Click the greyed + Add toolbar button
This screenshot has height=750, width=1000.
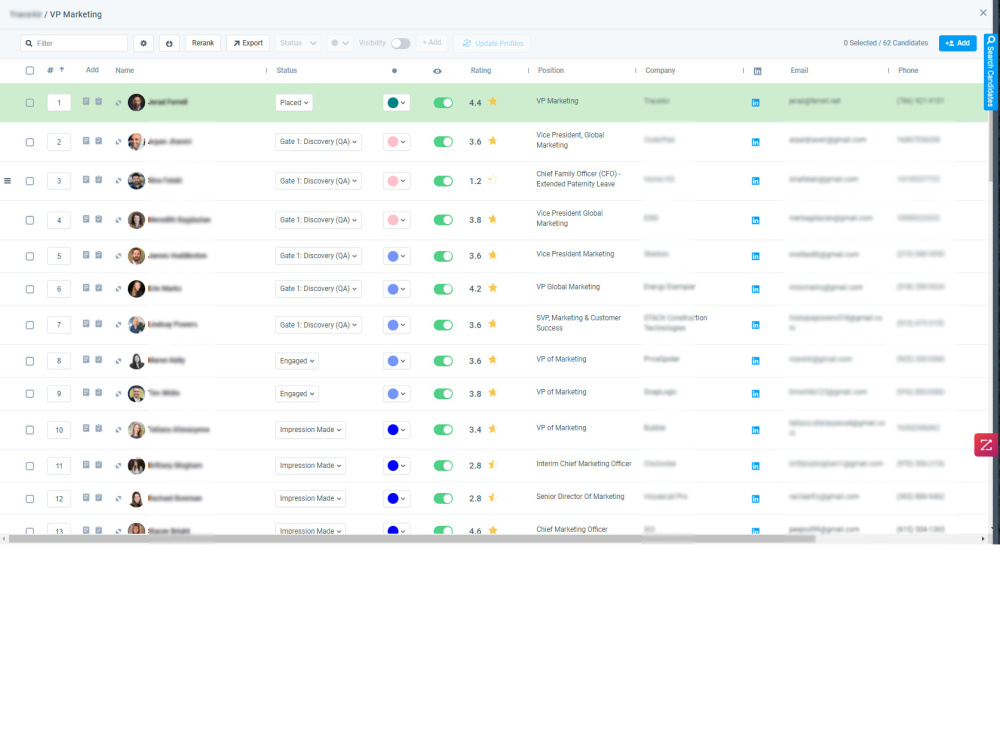click(x=432, y=43)
